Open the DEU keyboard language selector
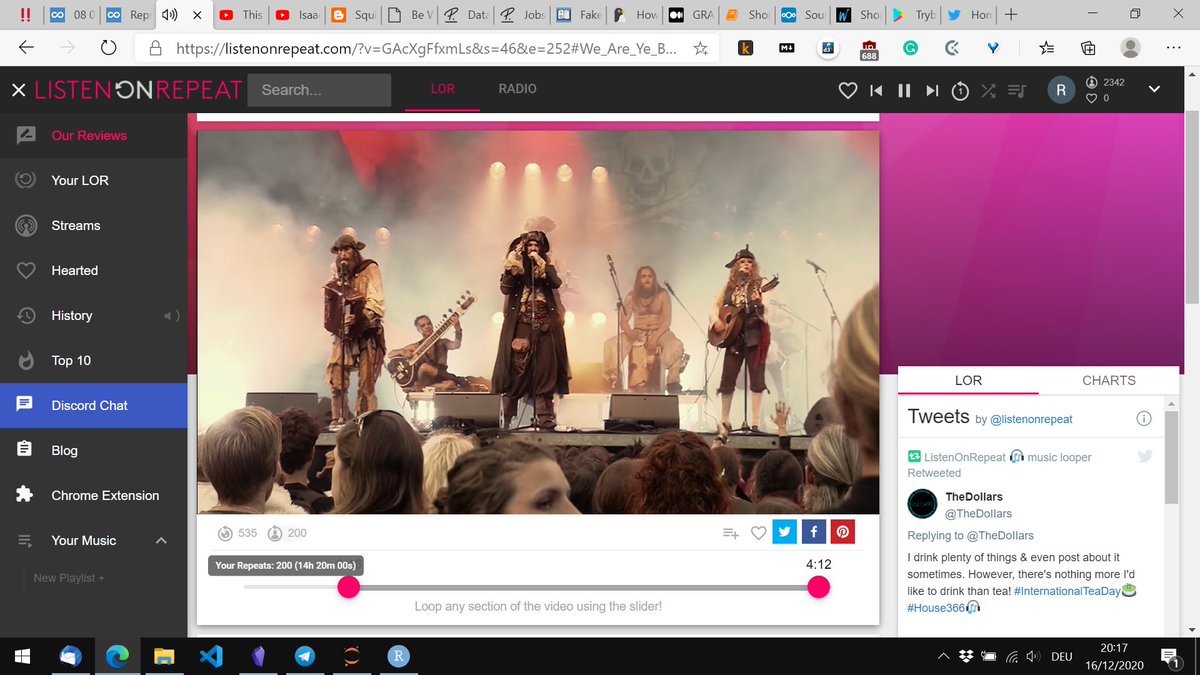 coord(1060,656)
